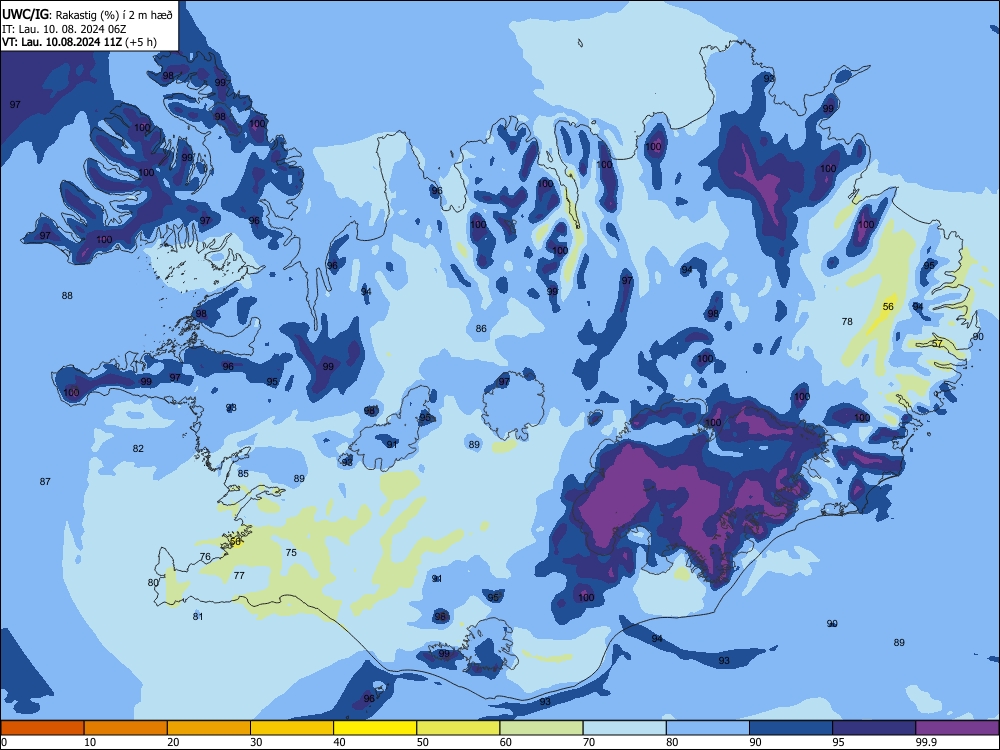
Task: Click the humidity value '78' on the map
Action: tap(847, 321)
